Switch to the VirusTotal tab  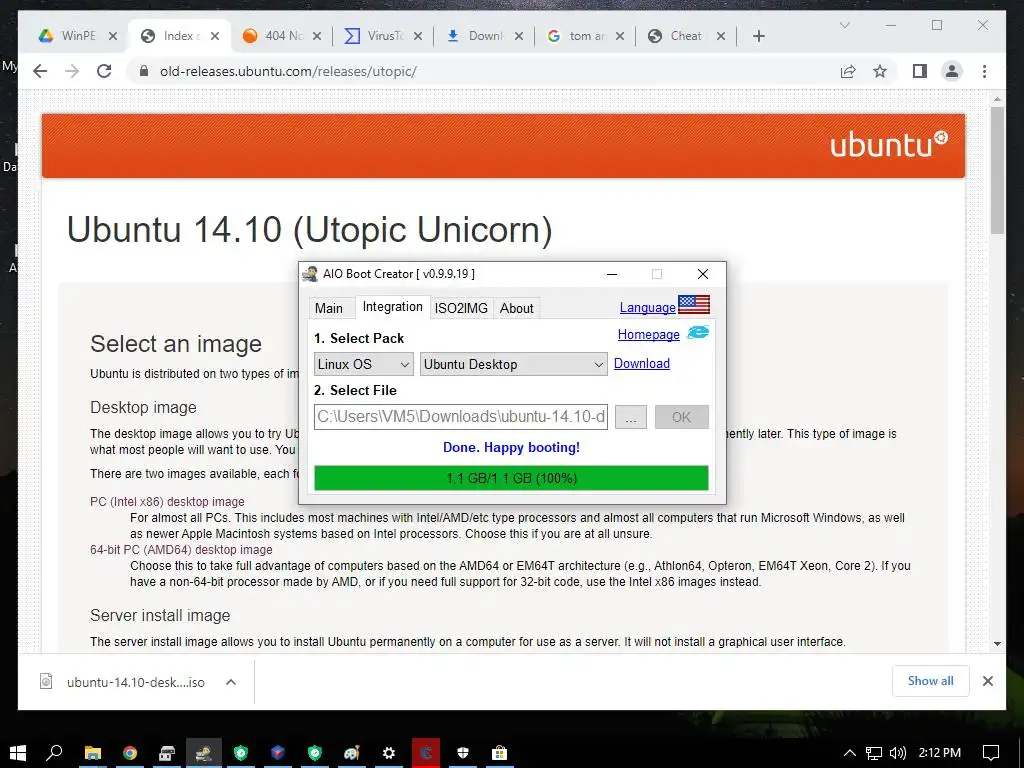(383, 36)
